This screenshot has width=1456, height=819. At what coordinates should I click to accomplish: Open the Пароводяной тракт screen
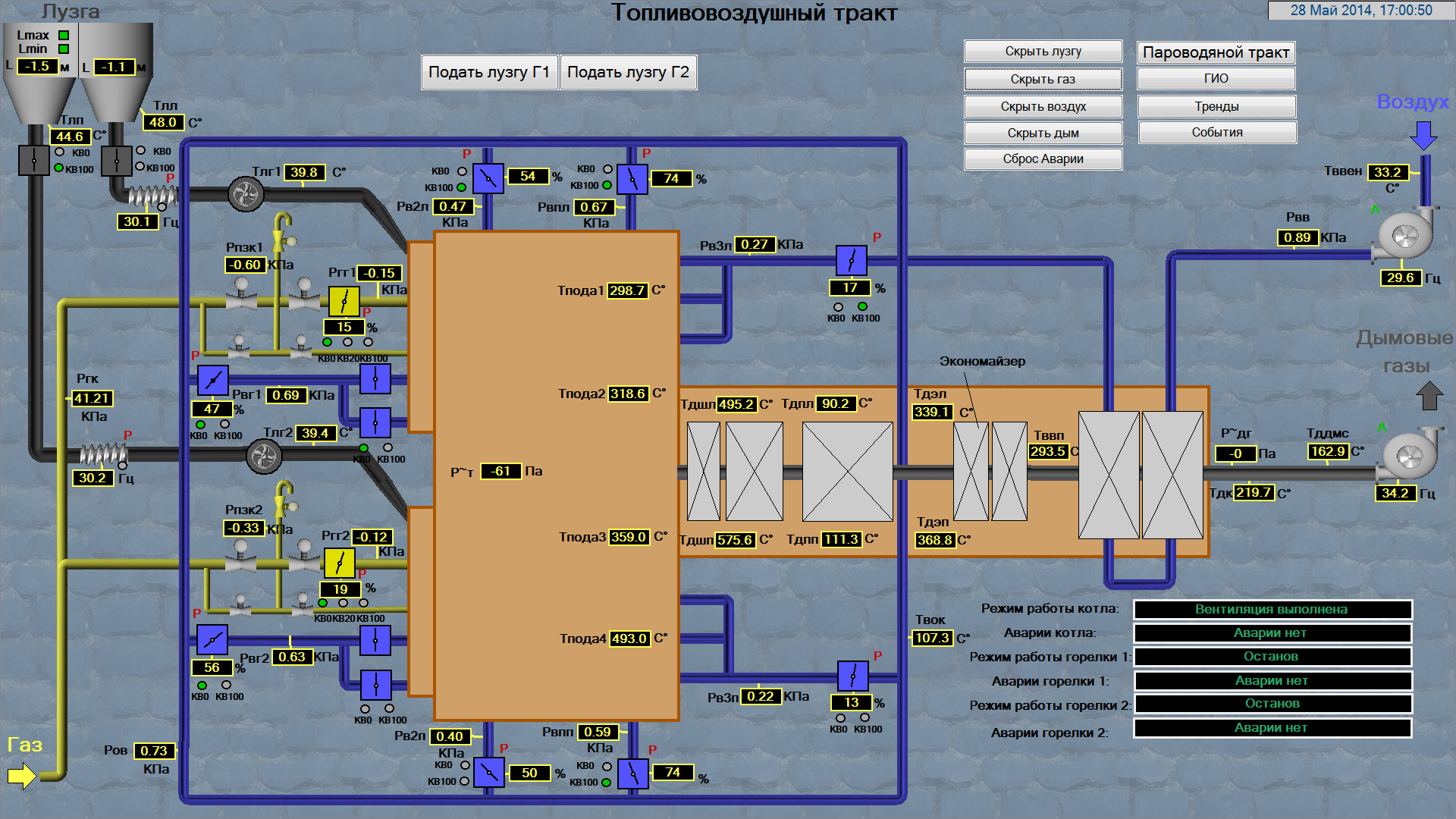click(1216, 52)
